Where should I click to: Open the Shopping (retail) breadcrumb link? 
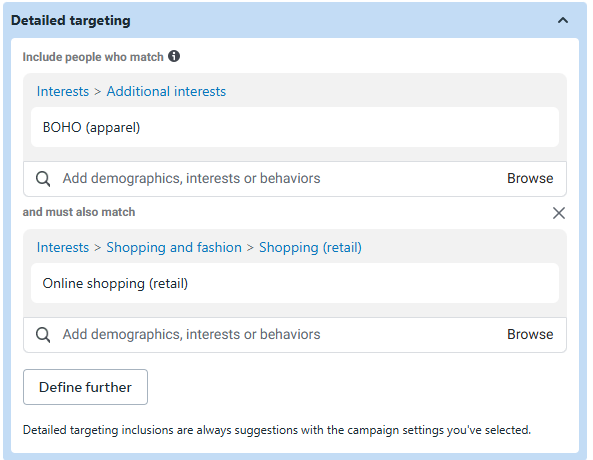(310, 247)
